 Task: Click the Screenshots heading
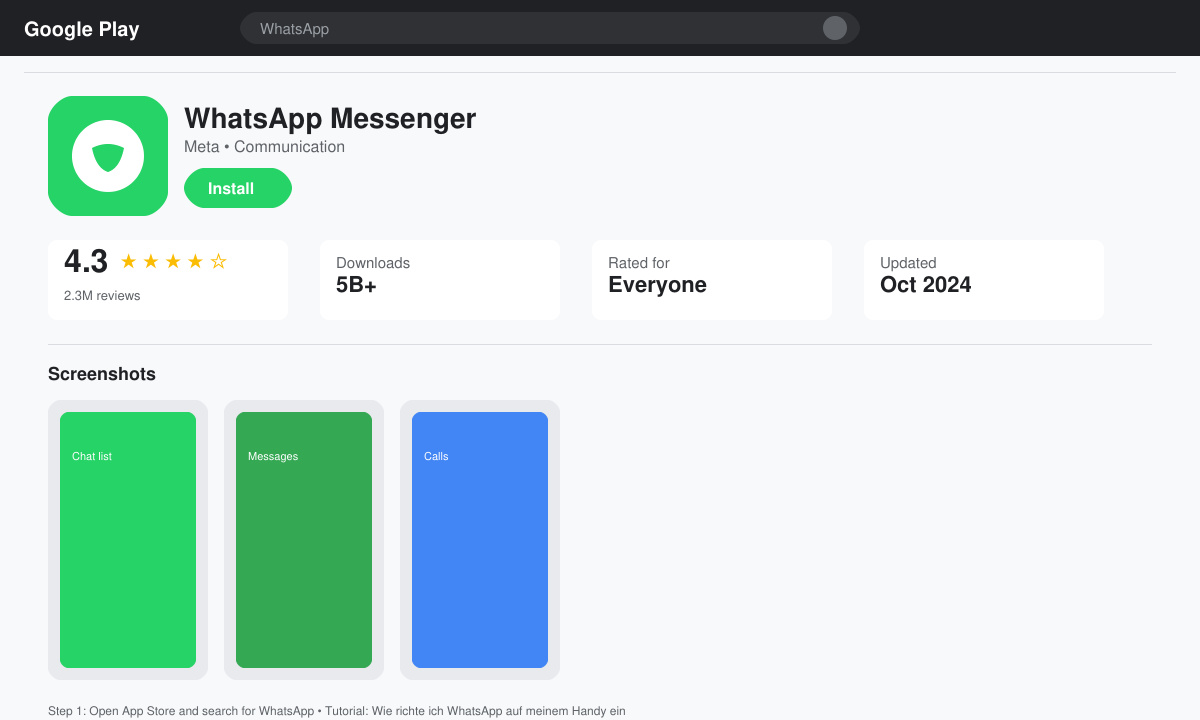[102, 374]
